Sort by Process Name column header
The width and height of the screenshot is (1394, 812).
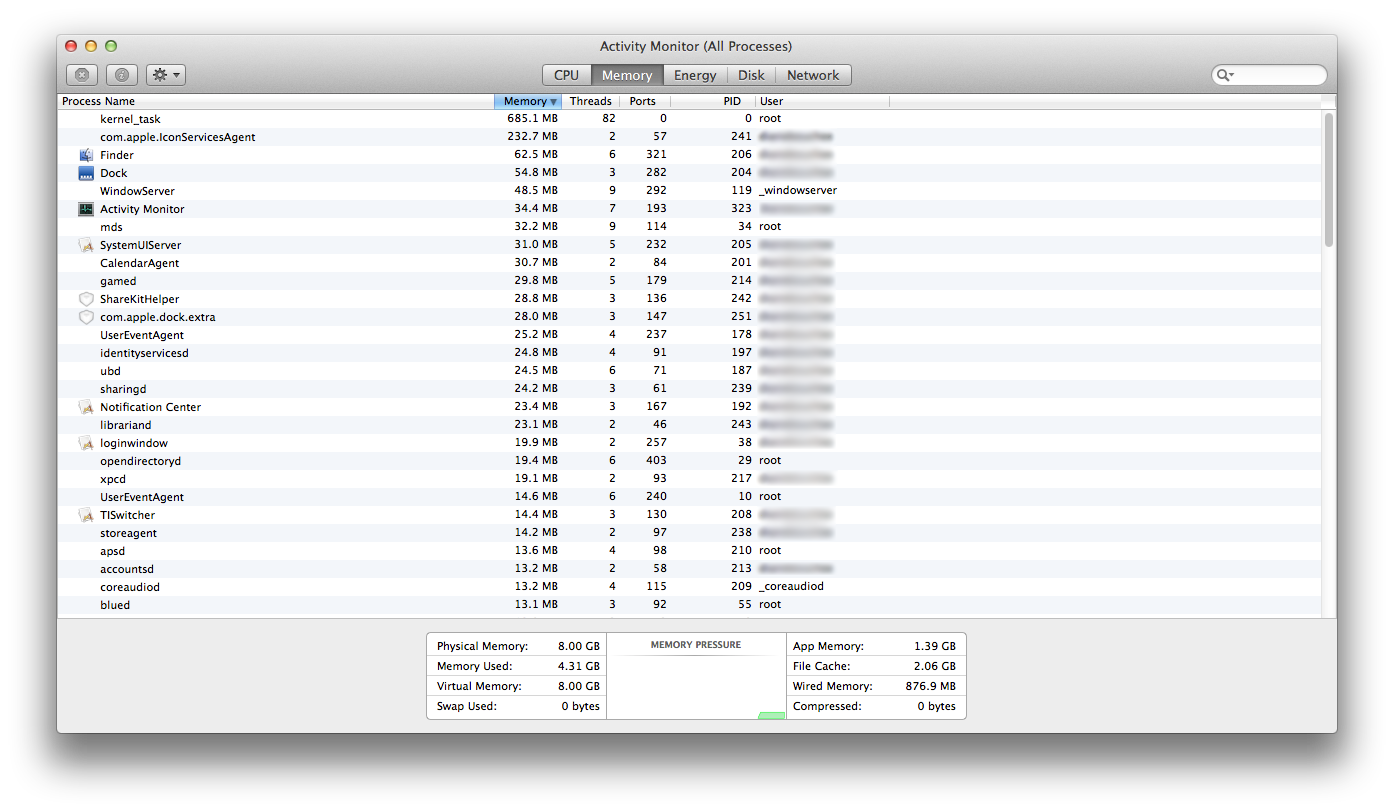[x=276, y=101]
